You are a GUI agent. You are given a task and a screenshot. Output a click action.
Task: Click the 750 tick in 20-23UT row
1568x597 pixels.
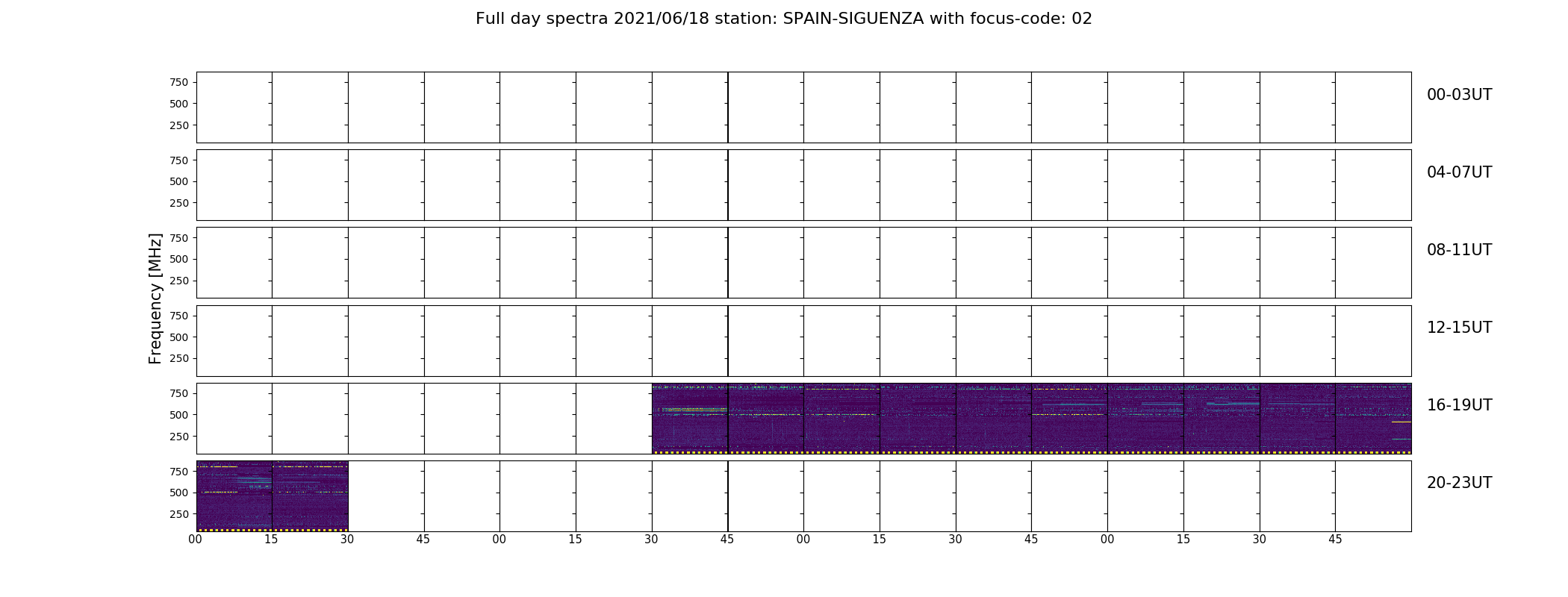click(179, 472)
